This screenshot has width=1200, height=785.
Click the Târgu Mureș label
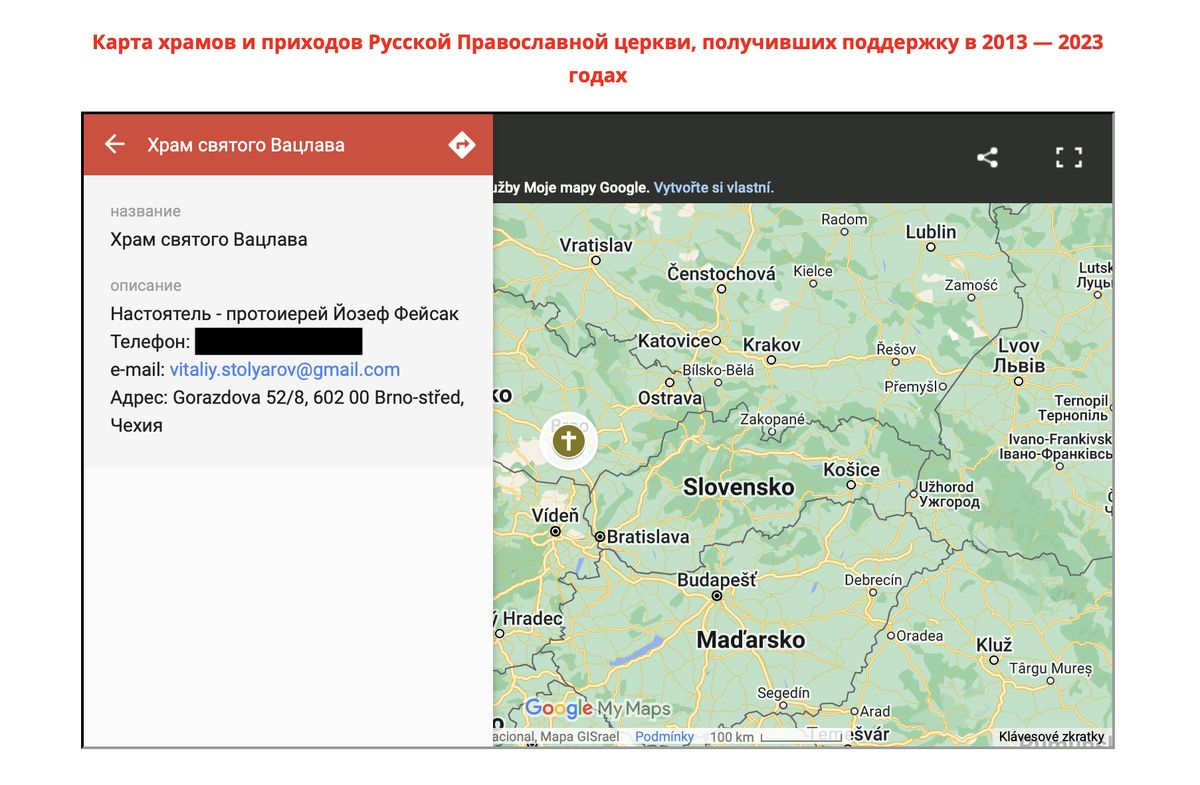pyautogui.click(x=1050, y=668)
